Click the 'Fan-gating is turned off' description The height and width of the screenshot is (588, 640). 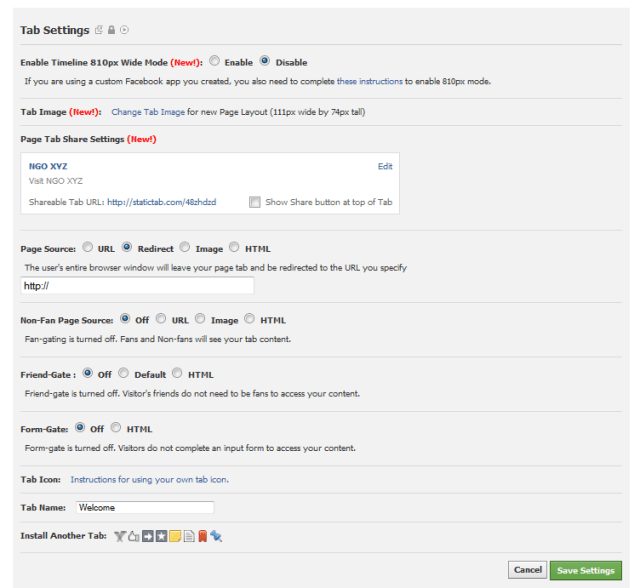tap(158, 339)
